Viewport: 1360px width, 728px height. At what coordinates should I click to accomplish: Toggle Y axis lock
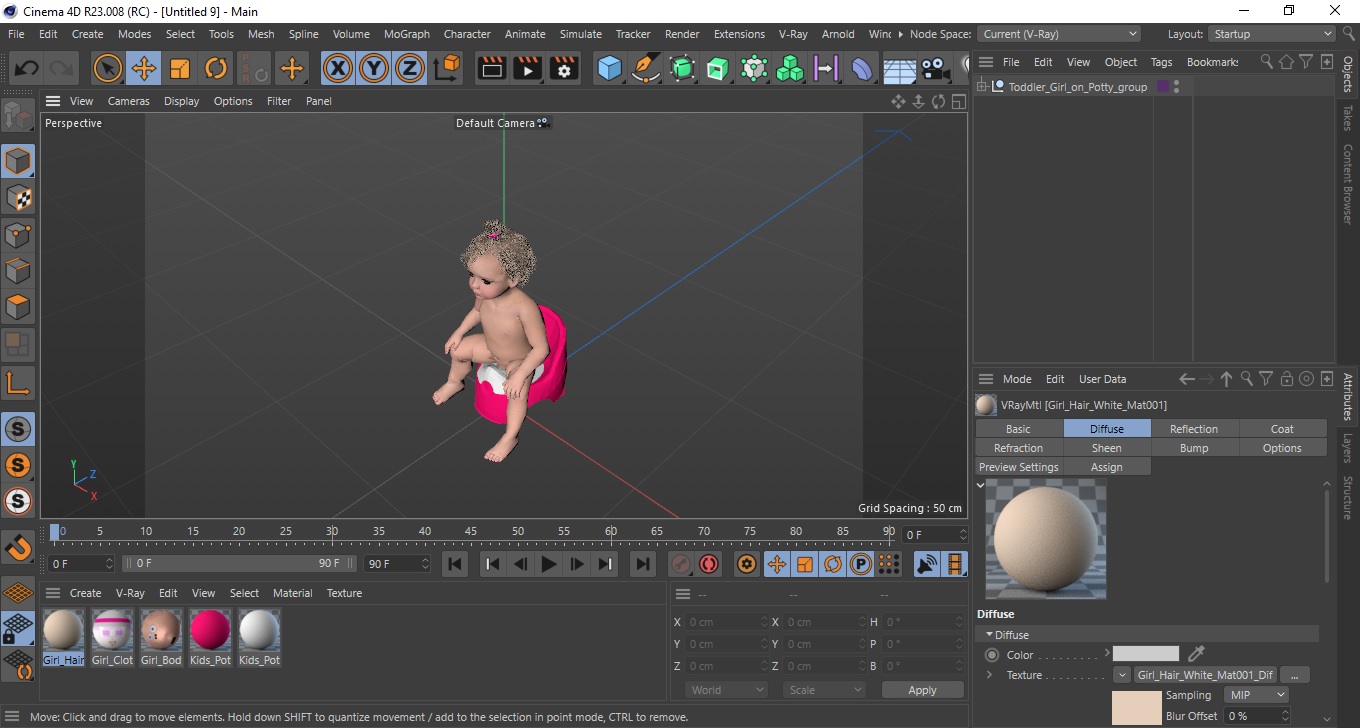point(374,68)
